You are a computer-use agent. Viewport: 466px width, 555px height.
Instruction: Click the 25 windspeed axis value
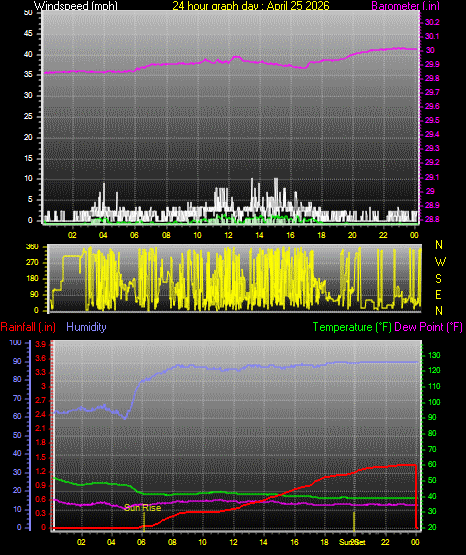(28, 116)
